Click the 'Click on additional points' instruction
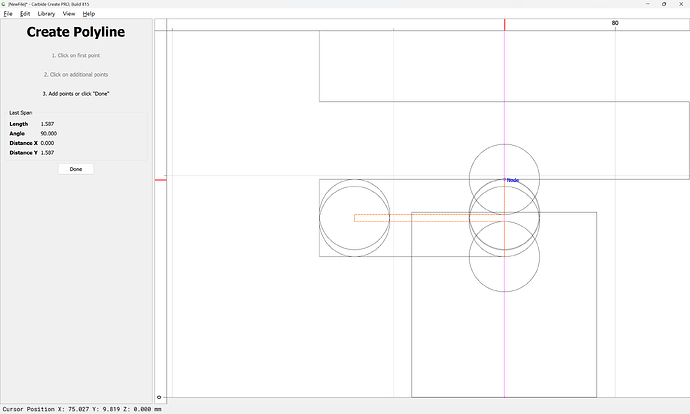690x414 pixels. click(x=76, y=74)
